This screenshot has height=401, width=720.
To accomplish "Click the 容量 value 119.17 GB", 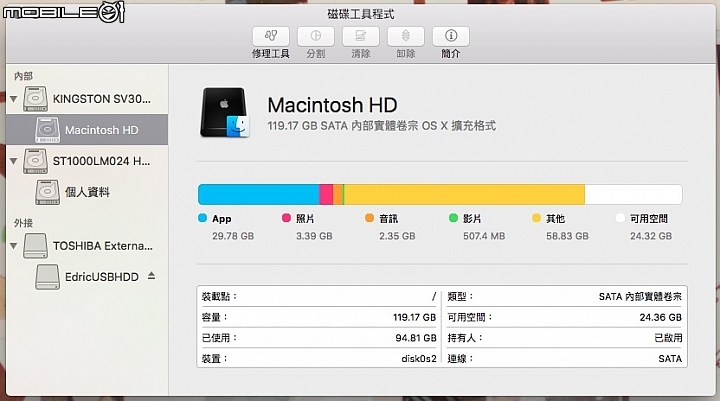I will 414,317.
